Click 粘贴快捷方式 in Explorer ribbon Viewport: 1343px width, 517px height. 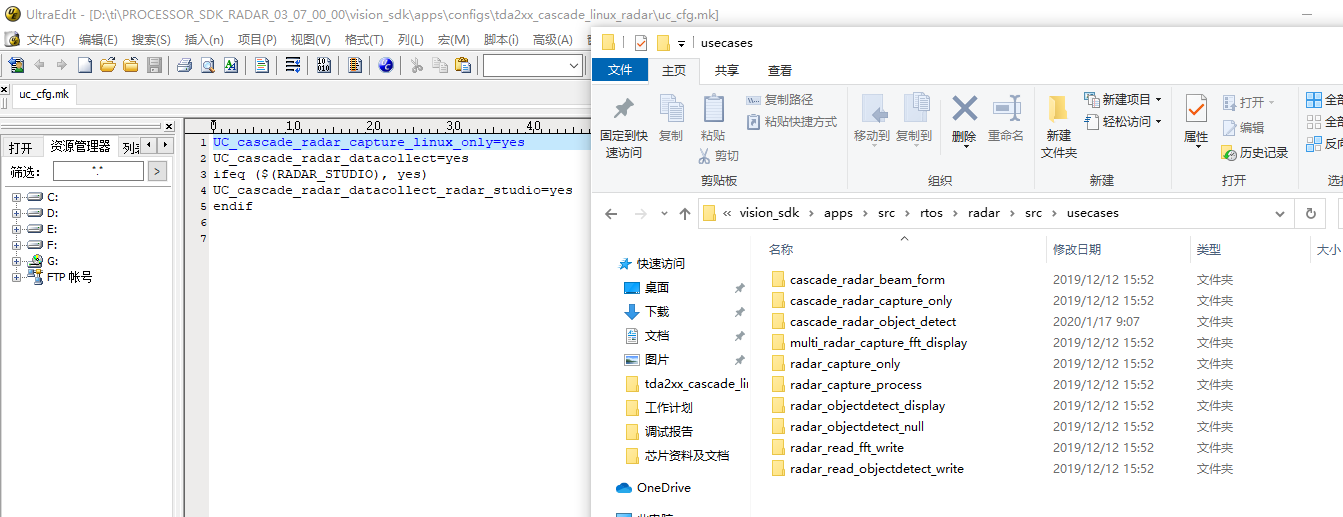792,122
